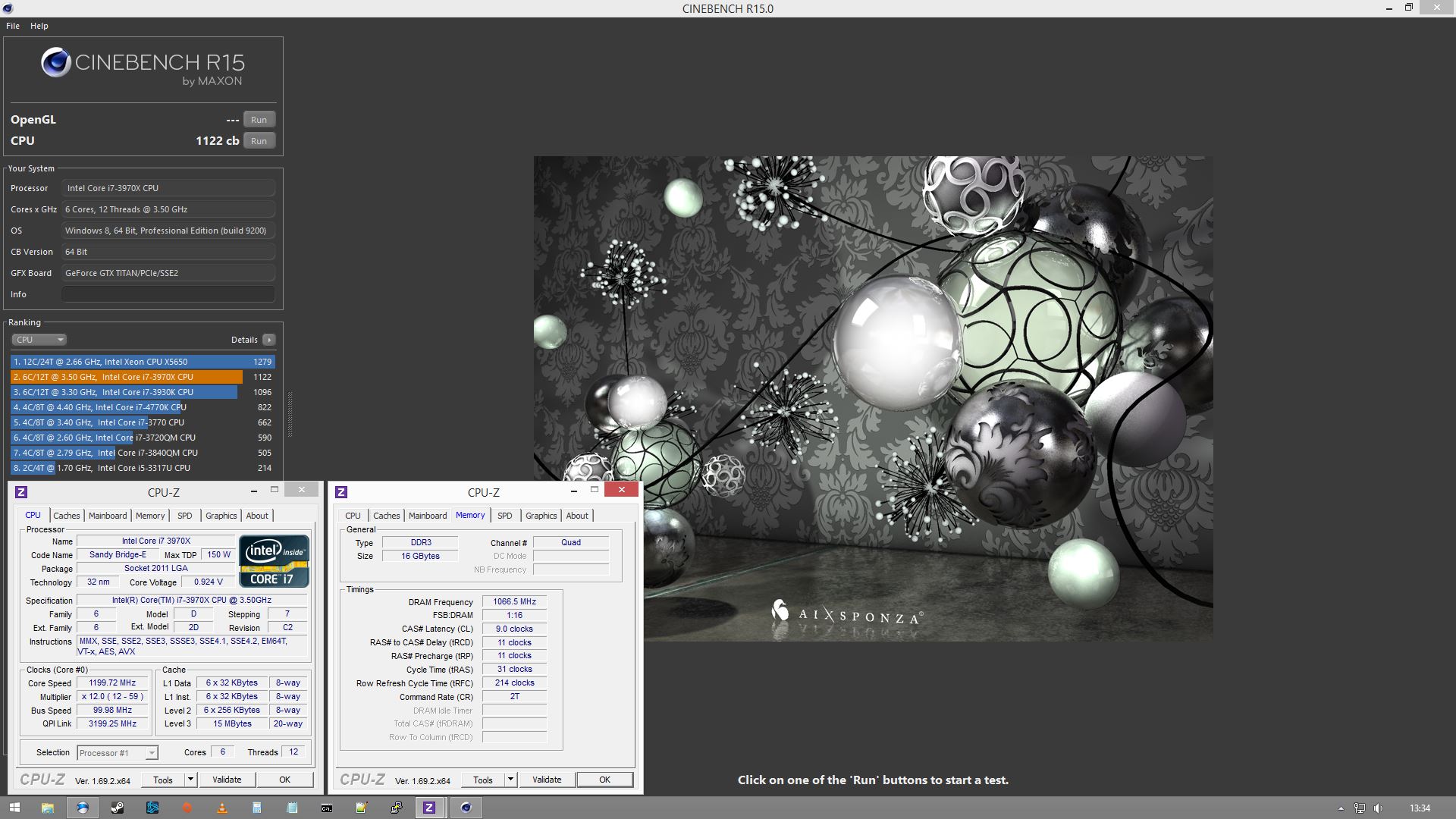
Task: Click the rendered Christmas balls scene image
Action: tap(874, 398)
